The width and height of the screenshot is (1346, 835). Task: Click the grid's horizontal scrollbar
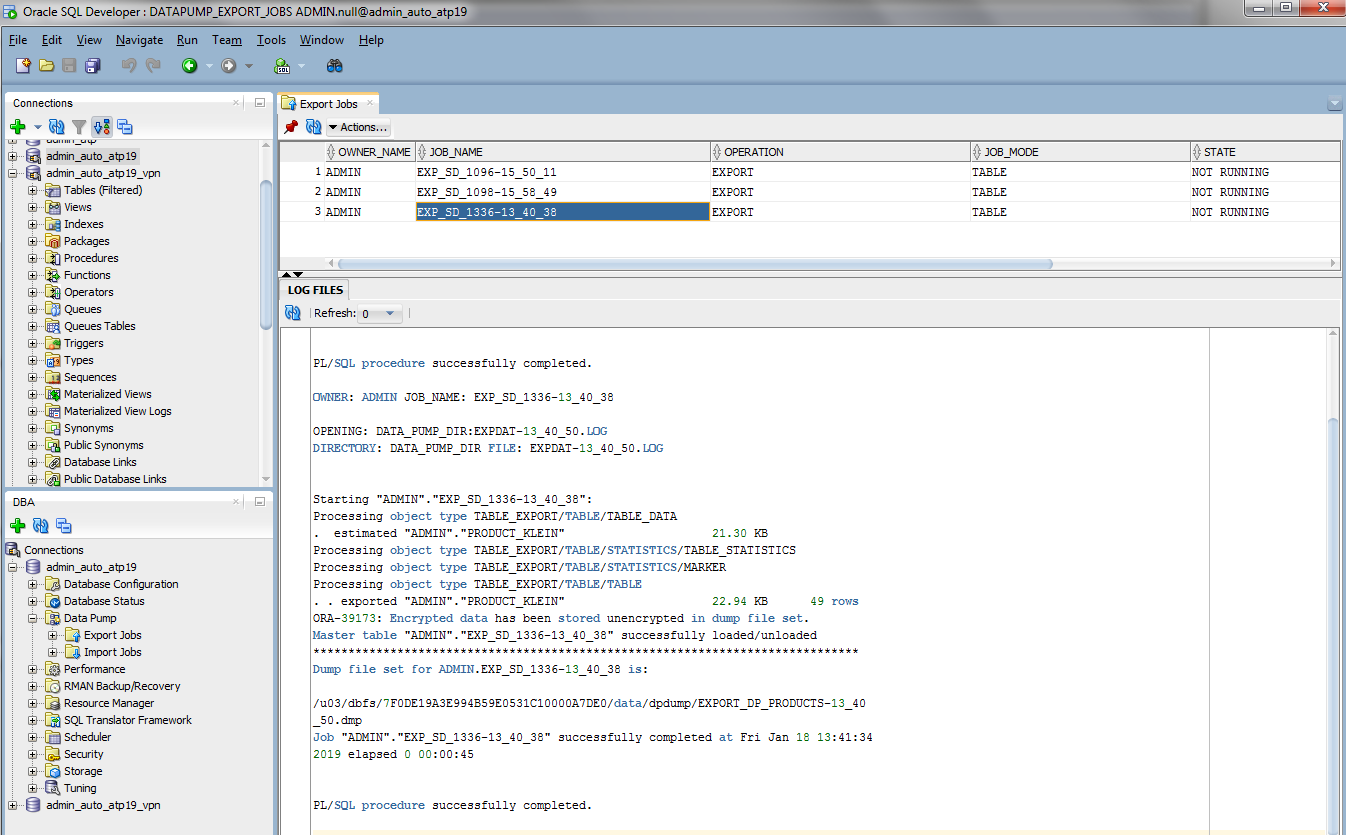click(695, 264)
